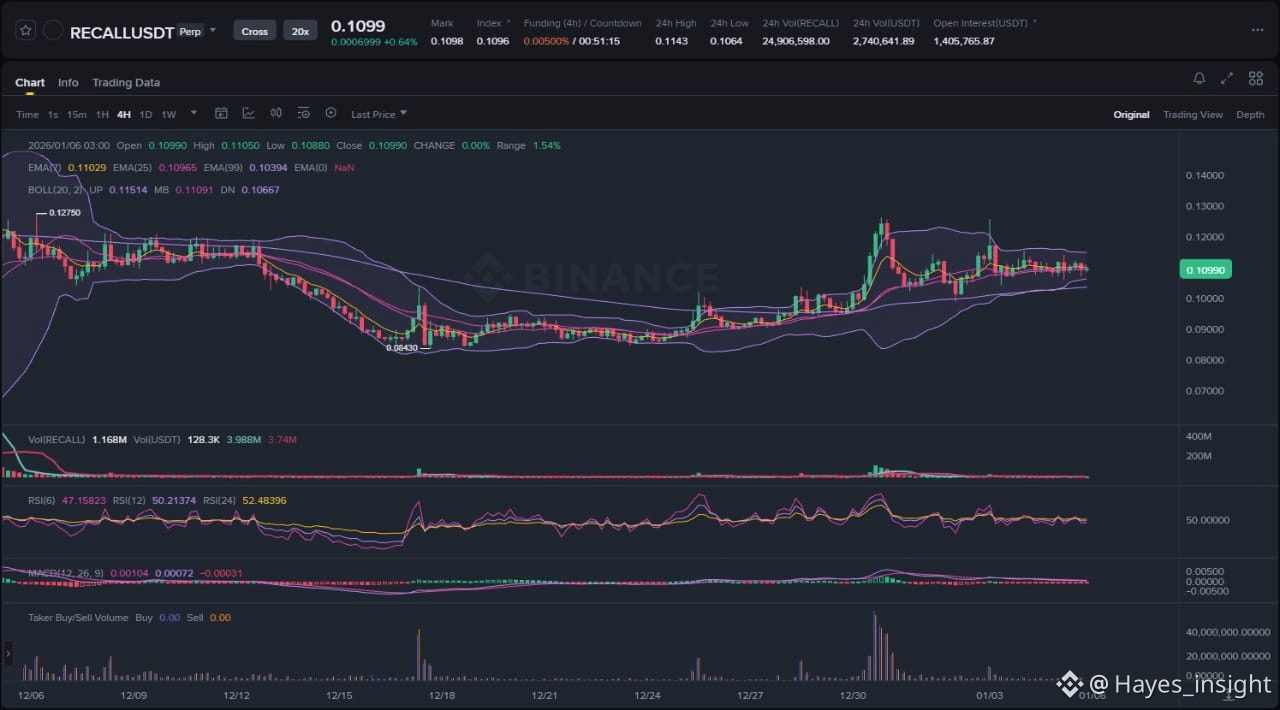
Task: Open the calendar date picker icon
Action: click(x=221, y=114)
